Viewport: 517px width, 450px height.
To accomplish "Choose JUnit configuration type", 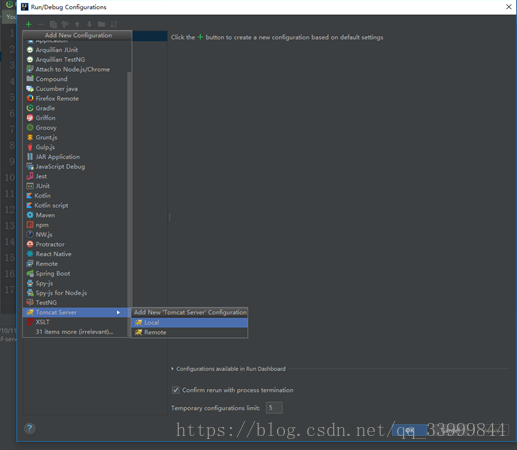I will coord(75,186).
